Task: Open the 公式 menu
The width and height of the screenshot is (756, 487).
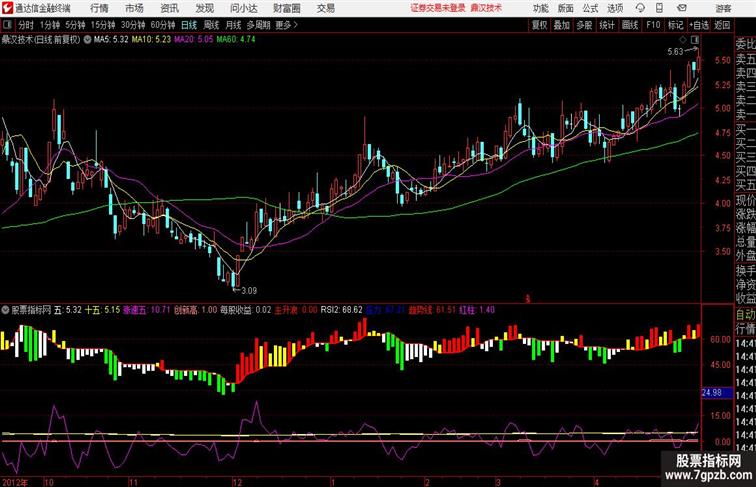Action: 590,8
